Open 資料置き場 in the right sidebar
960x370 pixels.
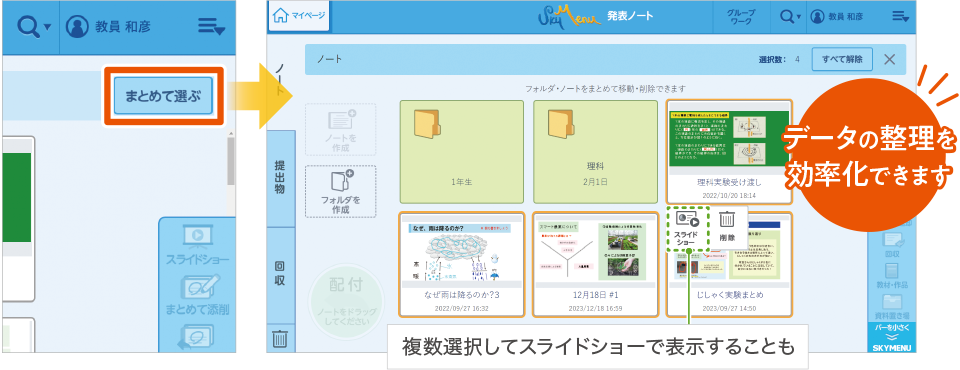(891, 306)
